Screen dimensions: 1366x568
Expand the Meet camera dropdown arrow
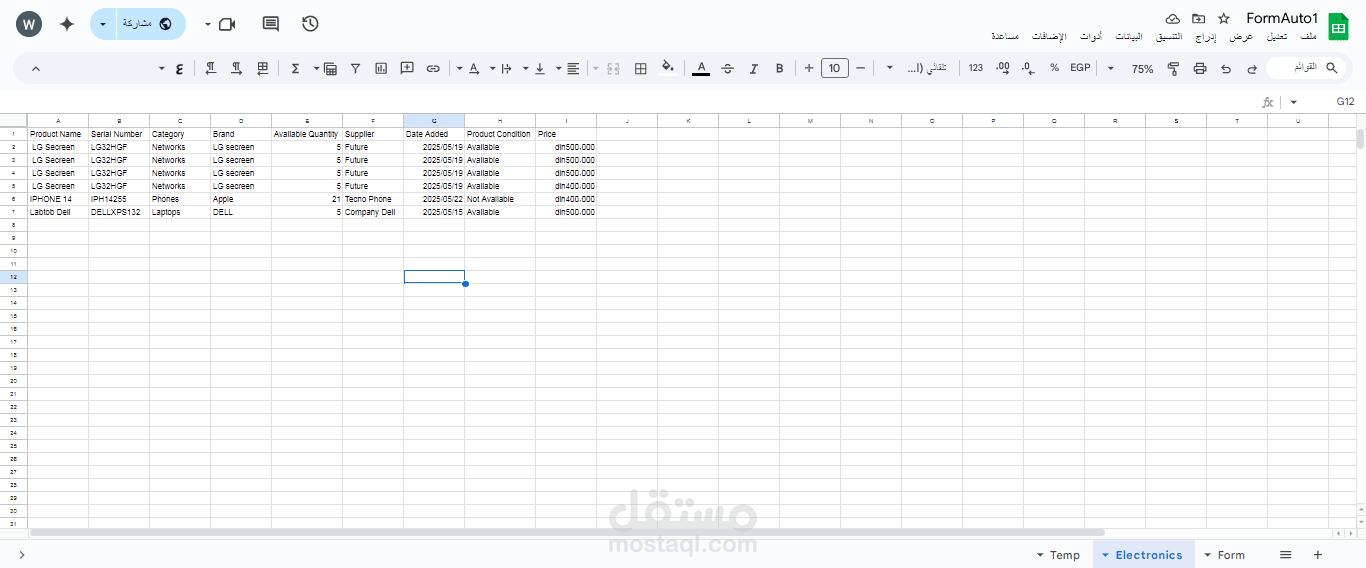click(x=207, y=24)
